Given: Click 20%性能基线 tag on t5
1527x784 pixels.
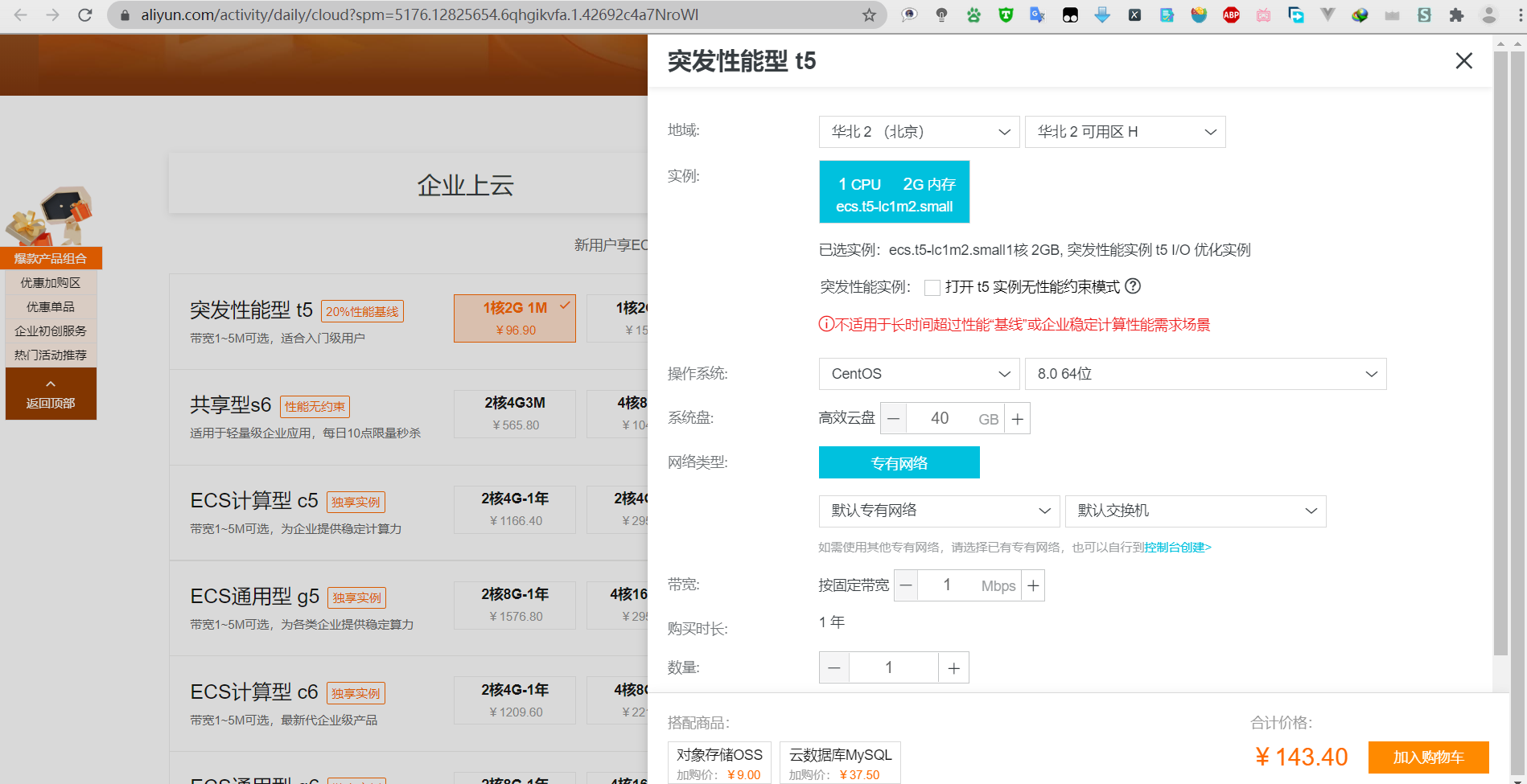Looking at the screenshot, I should click(x=362, y=311).
